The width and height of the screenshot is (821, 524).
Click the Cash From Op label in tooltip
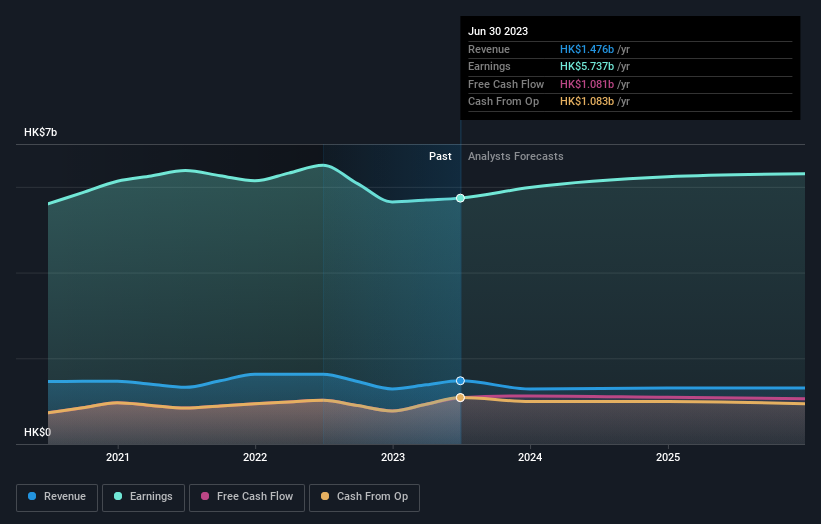(503, 102)
